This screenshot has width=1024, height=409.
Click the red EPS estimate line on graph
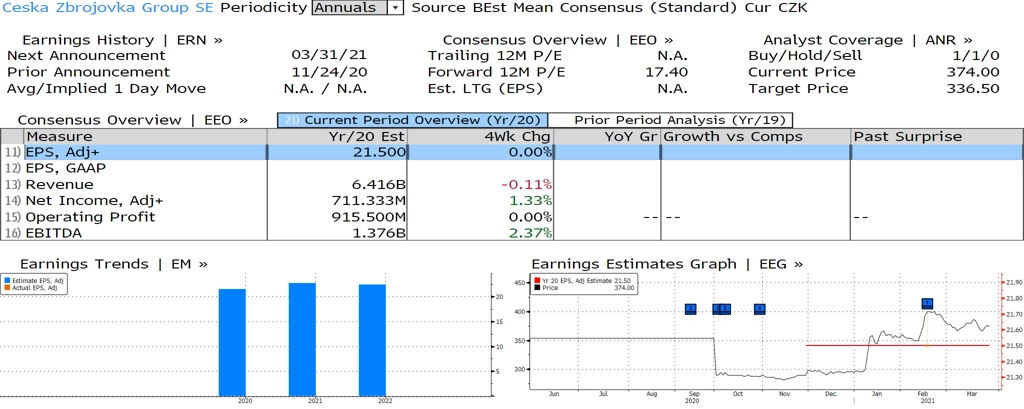897,345
